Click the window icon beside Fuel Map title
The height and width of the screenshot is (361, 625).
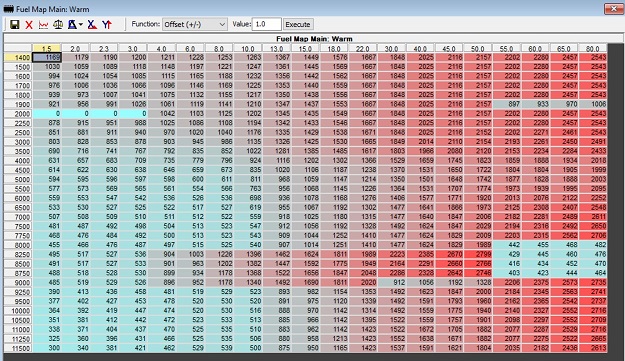coord(8,9)
